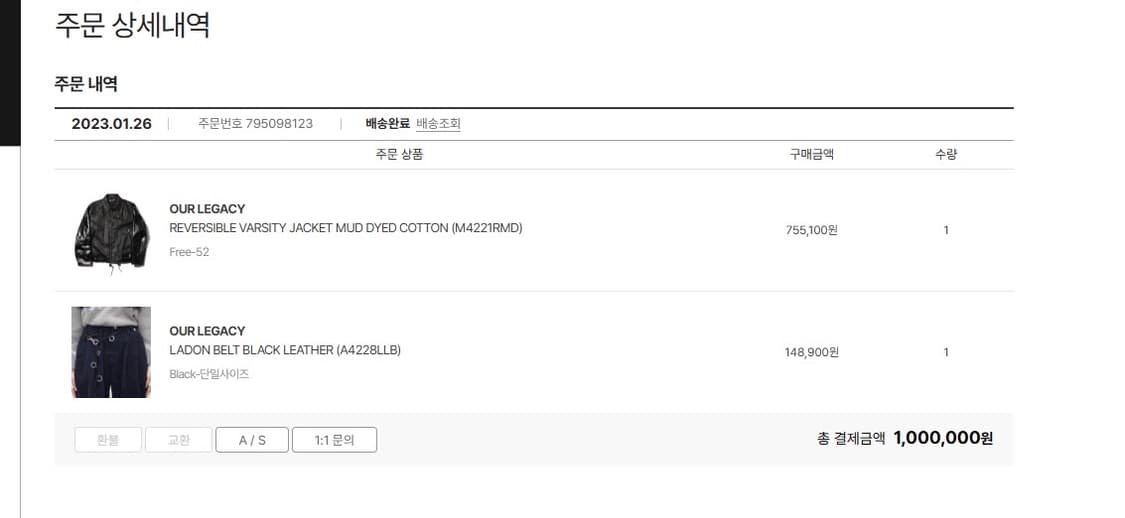Click the Free-52 size option text
1125x518 pixels.
point(189,252)
